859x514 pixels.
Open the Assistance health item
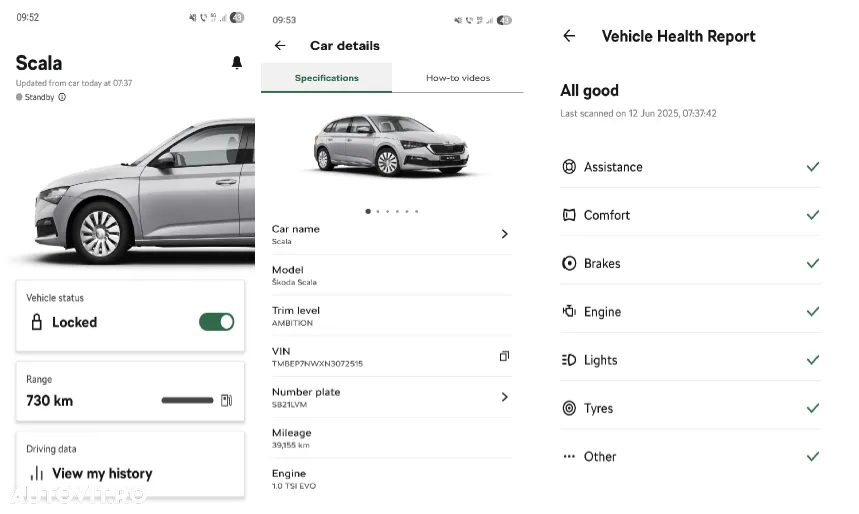point(690,167)
